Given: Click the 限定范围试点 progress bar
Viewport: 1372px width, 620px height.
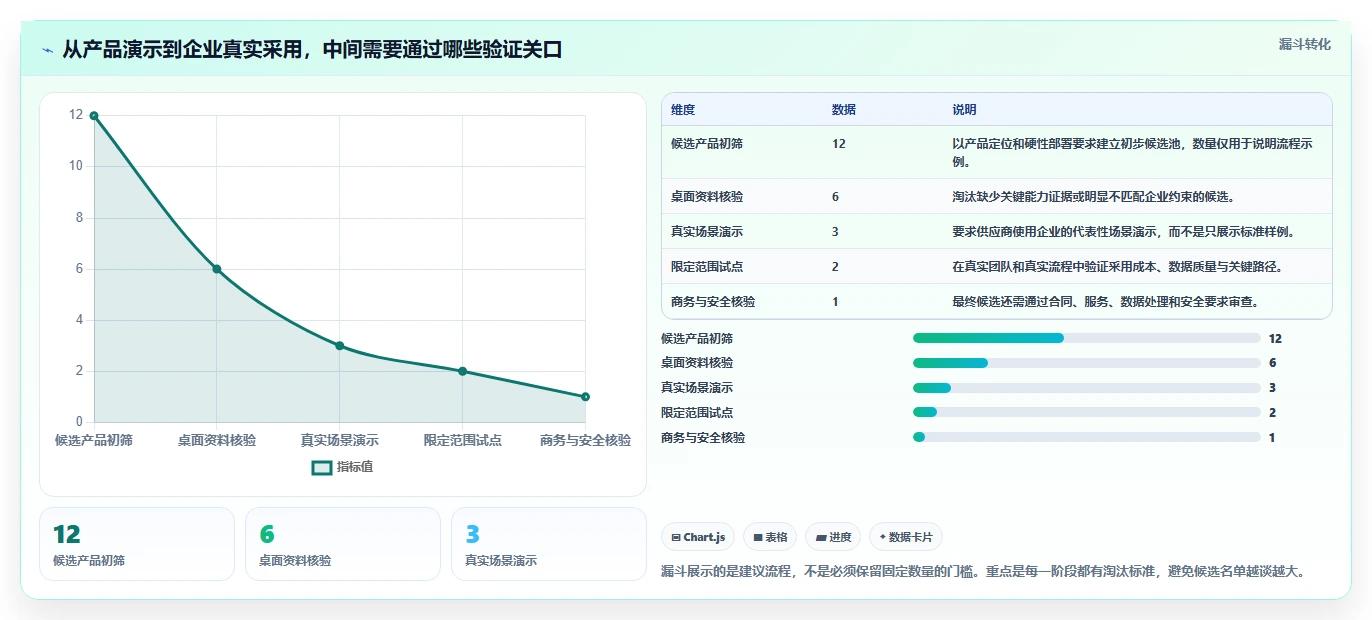Looking at the screenshot, I should [1086, 413].
